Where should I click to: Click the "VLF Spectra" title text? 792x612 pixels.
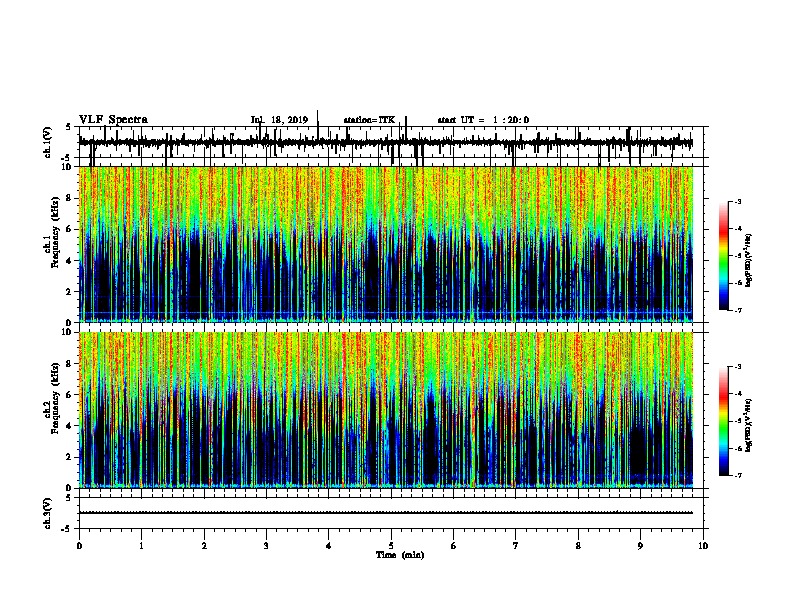point(113,120)
